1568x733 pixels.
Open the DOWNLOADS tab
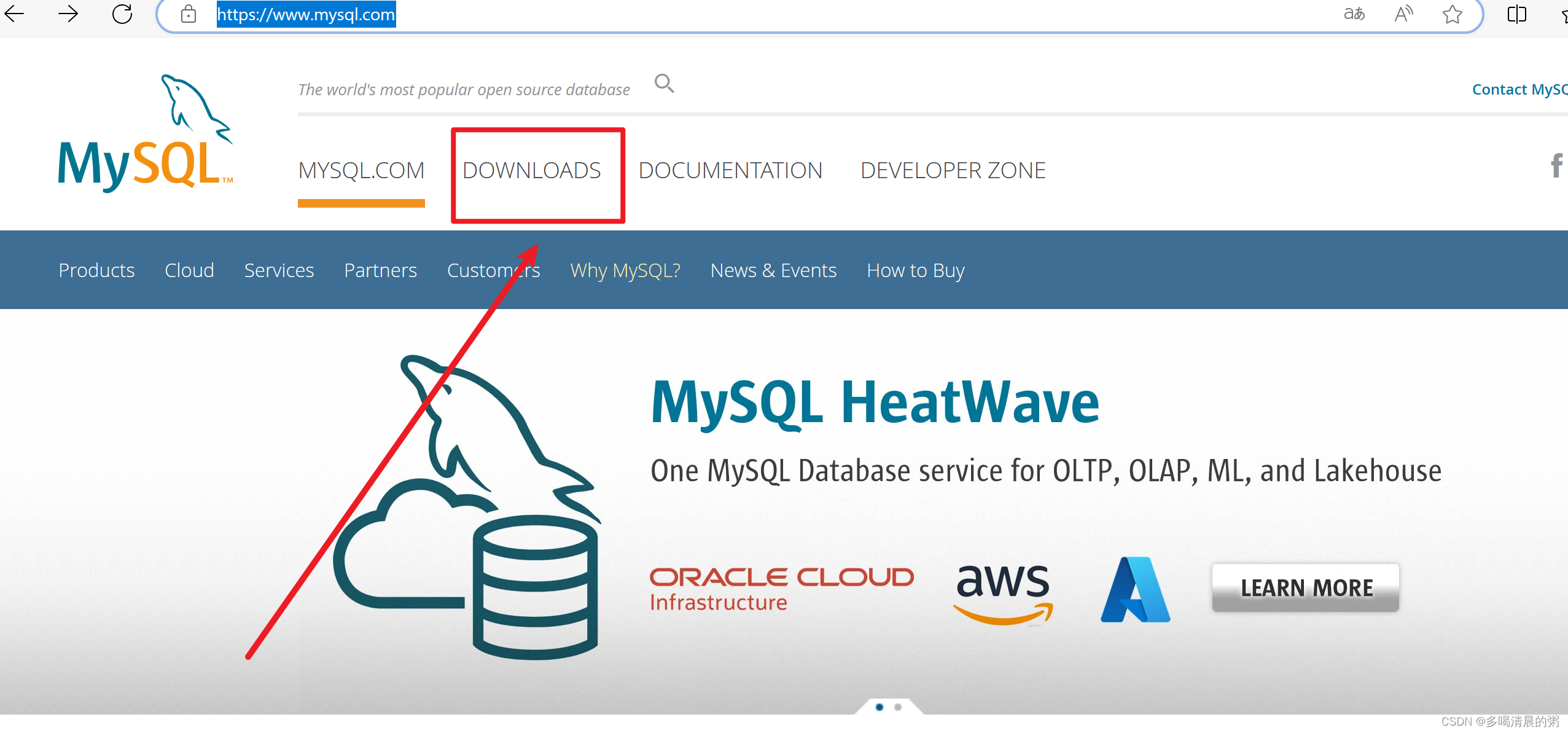(531, 170)
